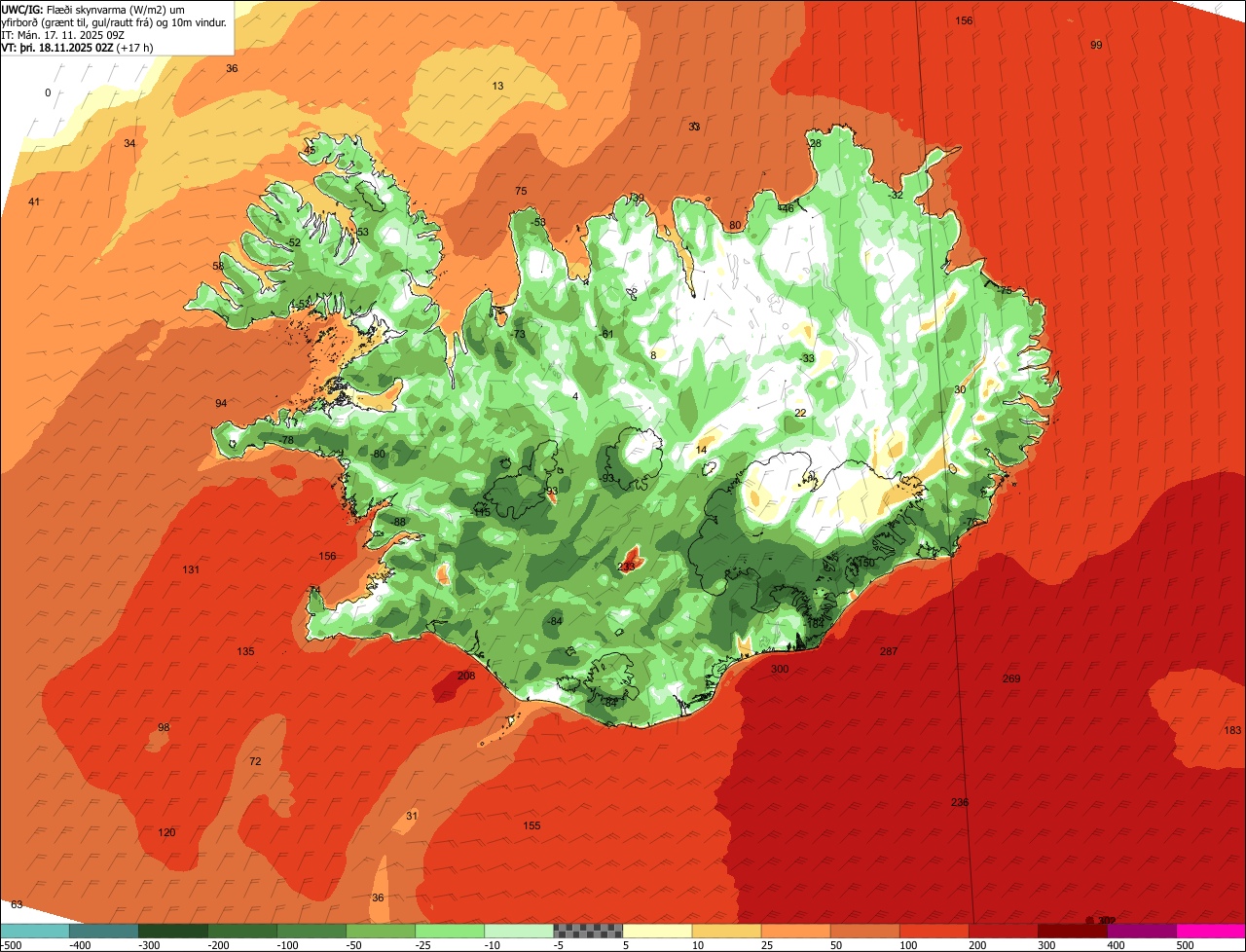Click the map value '150' on the southeast coast
Image resolution: width=1246 pixels, height=952 pixels.
(865, 563)
